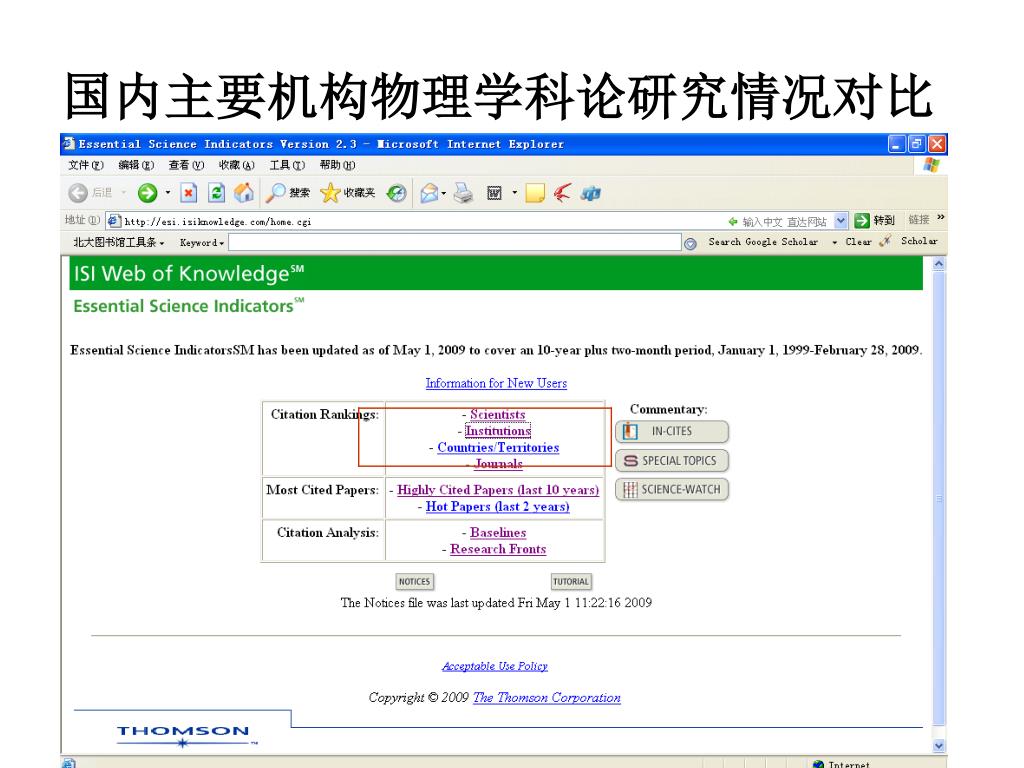Expand the 链接 toolbar chevron

click(940, 217)
